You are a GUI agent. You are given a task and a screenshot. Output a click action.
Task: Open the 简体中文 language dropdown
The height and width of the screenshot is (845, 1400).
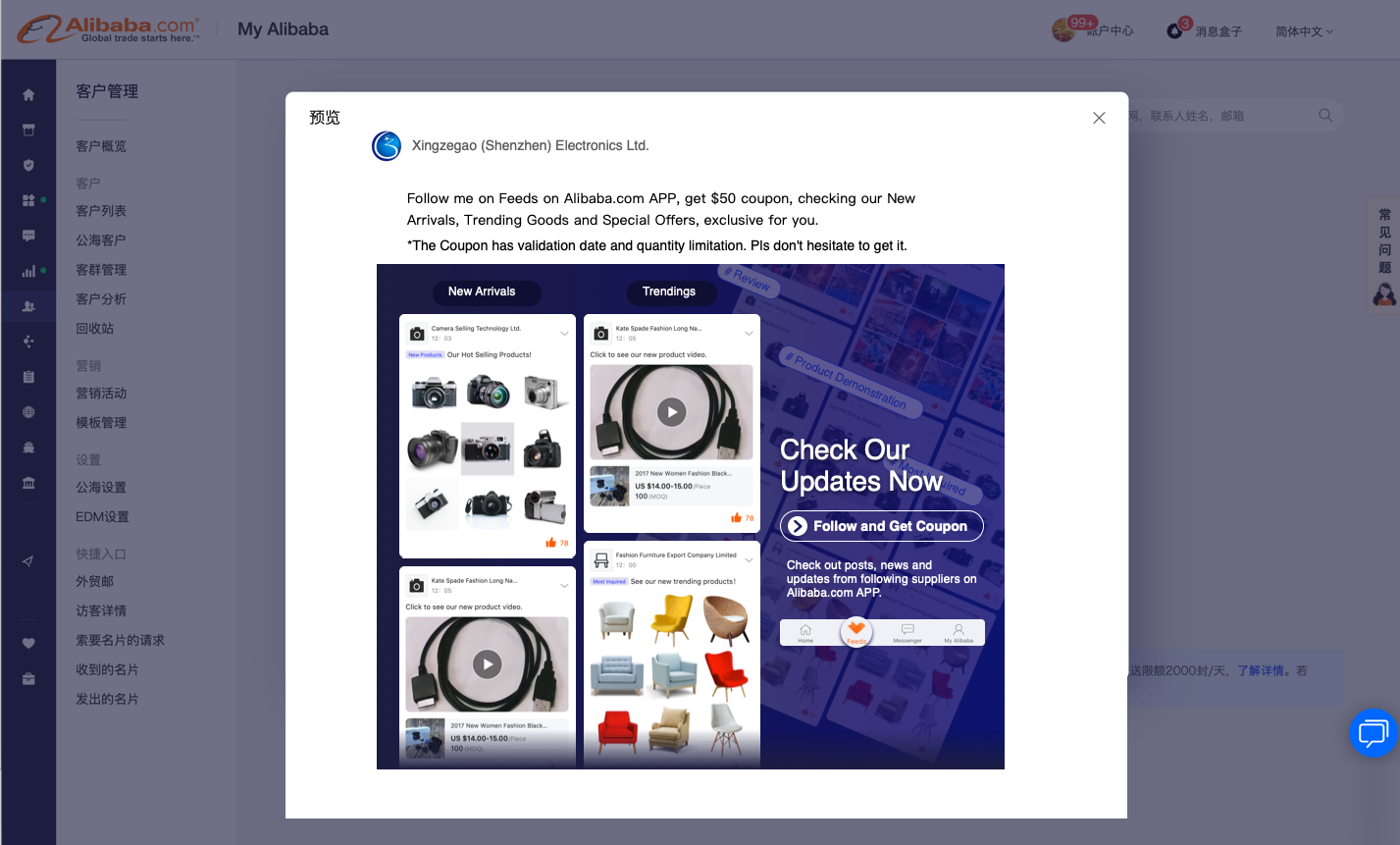click(x=1304, y=31)
